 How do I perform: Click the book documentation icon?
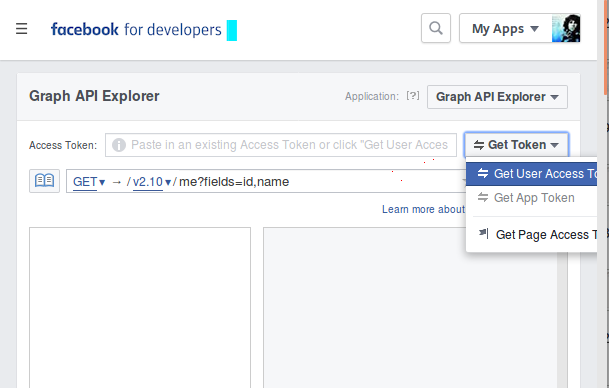click(x=44, y=181)
